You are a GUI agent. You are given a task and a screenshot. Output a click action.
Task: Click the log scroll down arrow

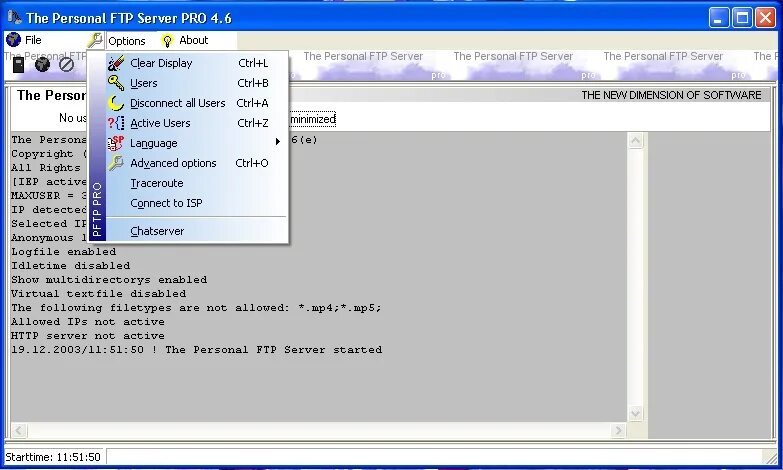[x=635, y=414]
